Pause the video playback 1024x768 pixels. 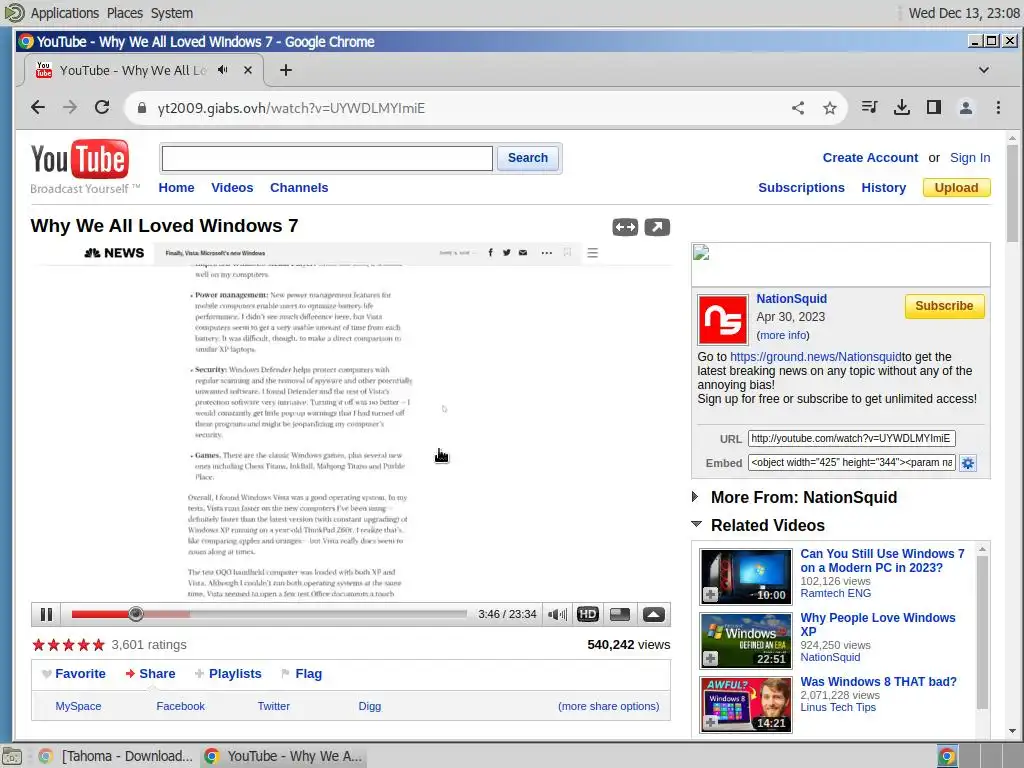click(x=46, y=615)
